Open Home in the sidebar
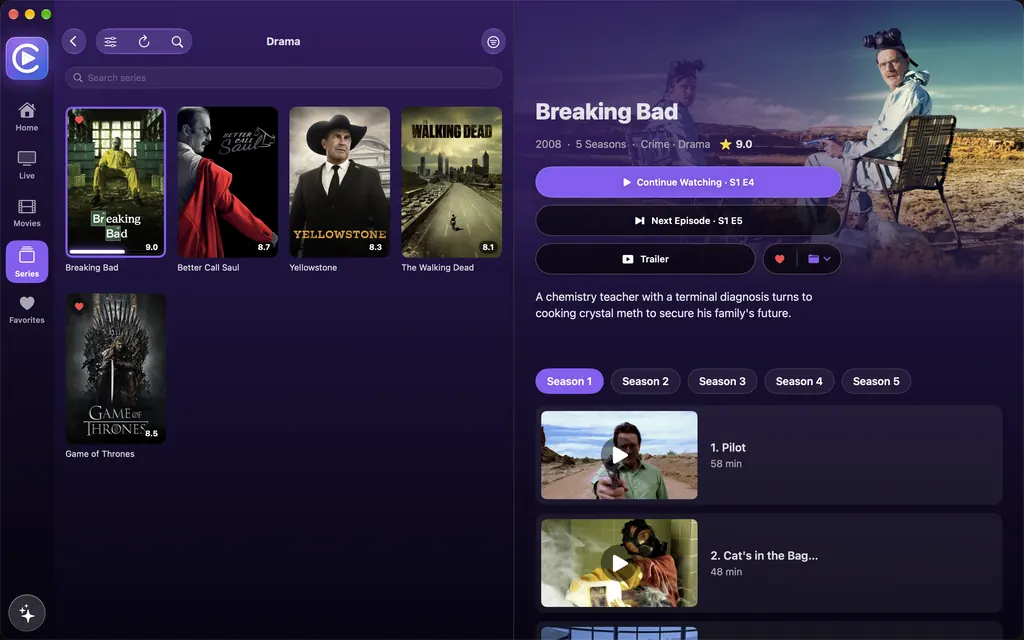The image size is (1024, 640). click(x=27, y=117)
